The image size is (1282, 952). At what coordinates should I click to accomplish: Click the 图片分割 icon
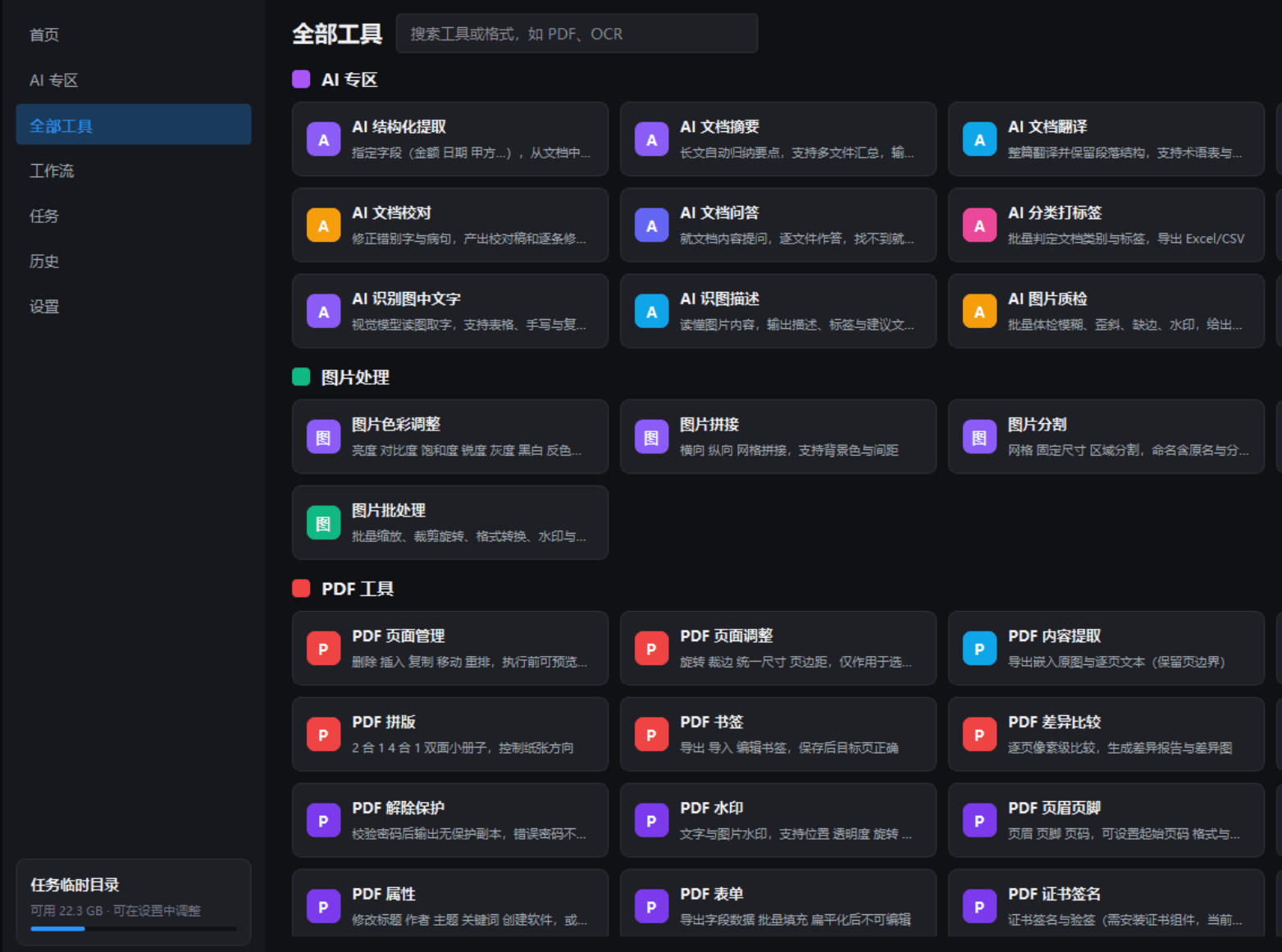coord(979,437)
